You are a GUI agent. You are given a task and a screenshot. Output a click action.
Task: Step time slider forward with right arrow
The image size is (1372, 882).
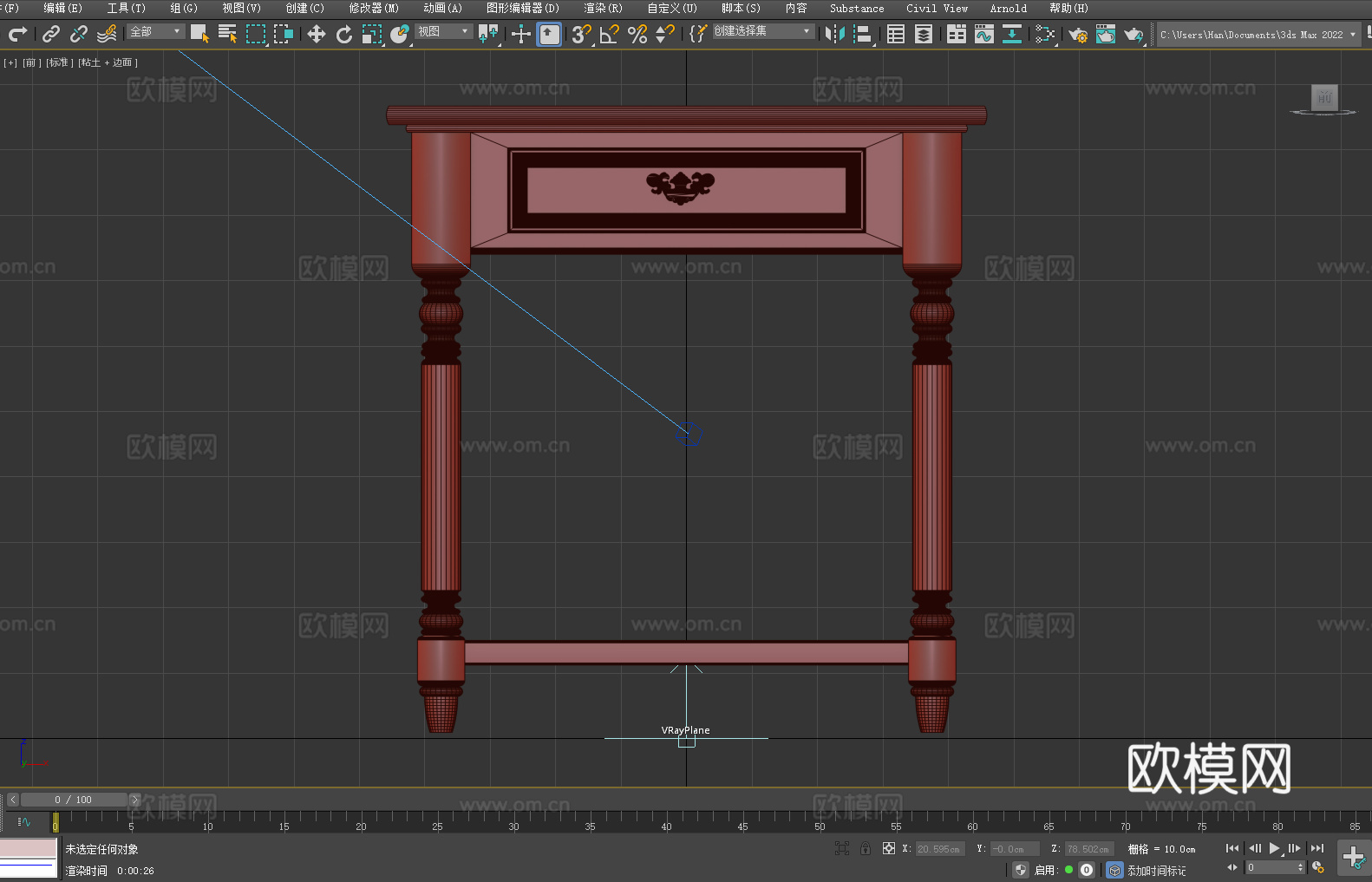pyautogui.click(x=134, y=800)
